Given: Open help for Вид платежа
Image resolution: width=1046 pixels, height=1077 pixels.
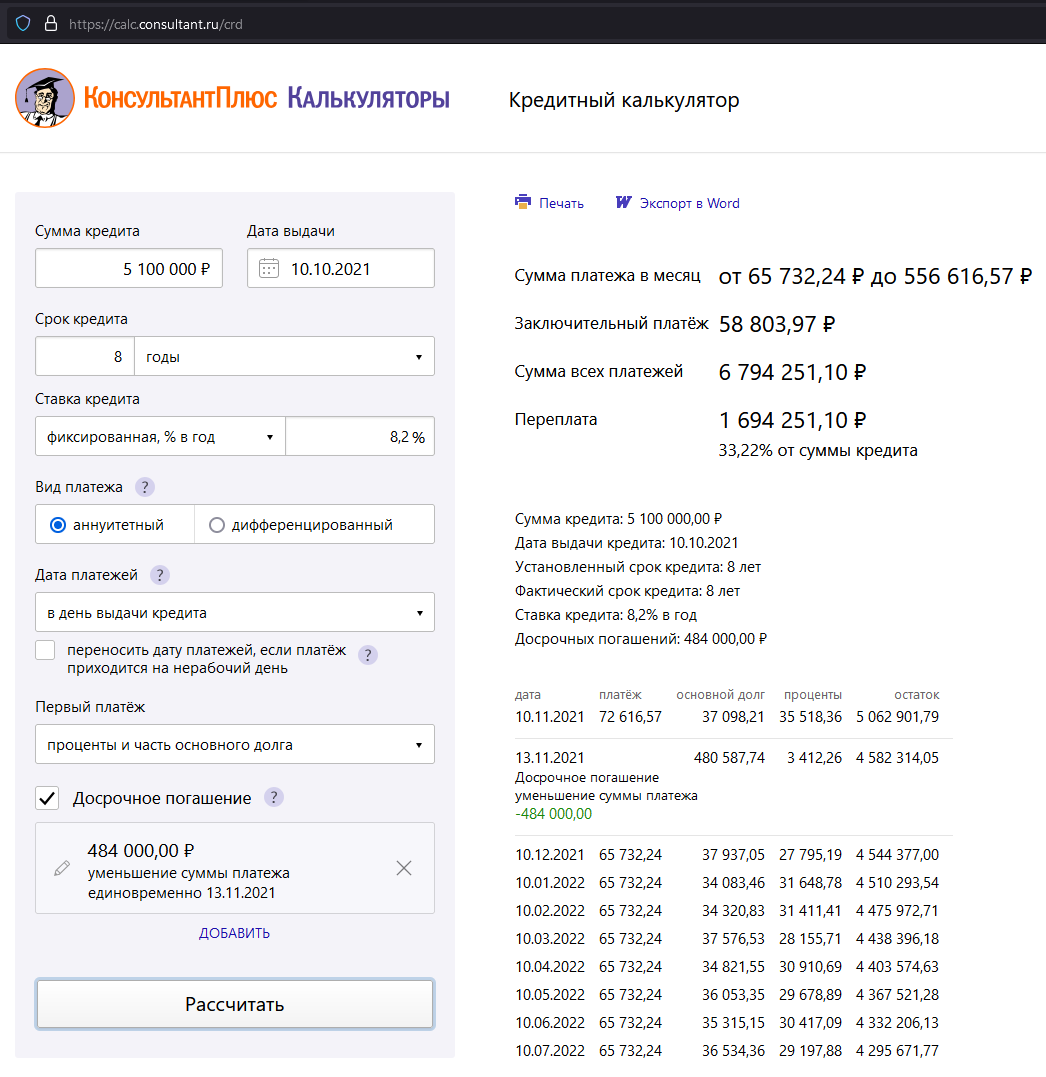Looking at the screenshot, I should coord(145,487).
